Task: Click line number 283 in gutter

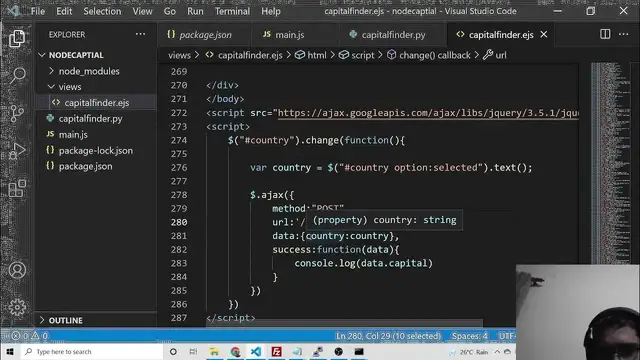Action: 179,263
